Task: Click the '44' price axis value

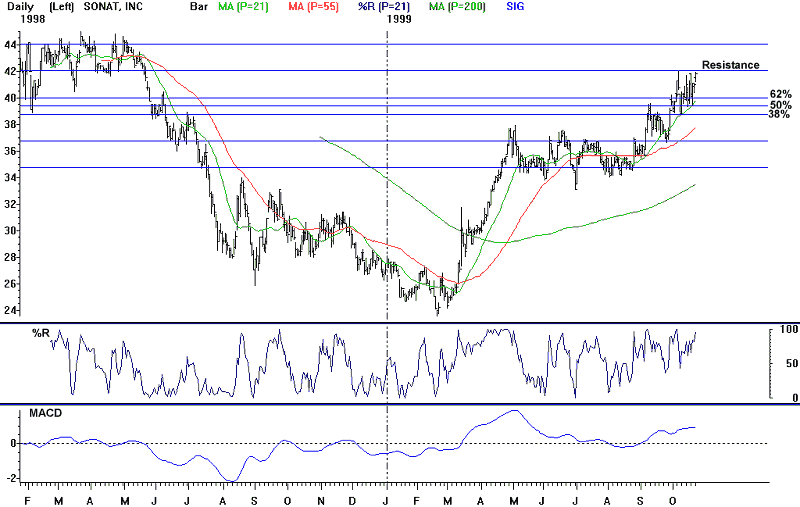Action: pyautogui.click(x=10, y=45)
